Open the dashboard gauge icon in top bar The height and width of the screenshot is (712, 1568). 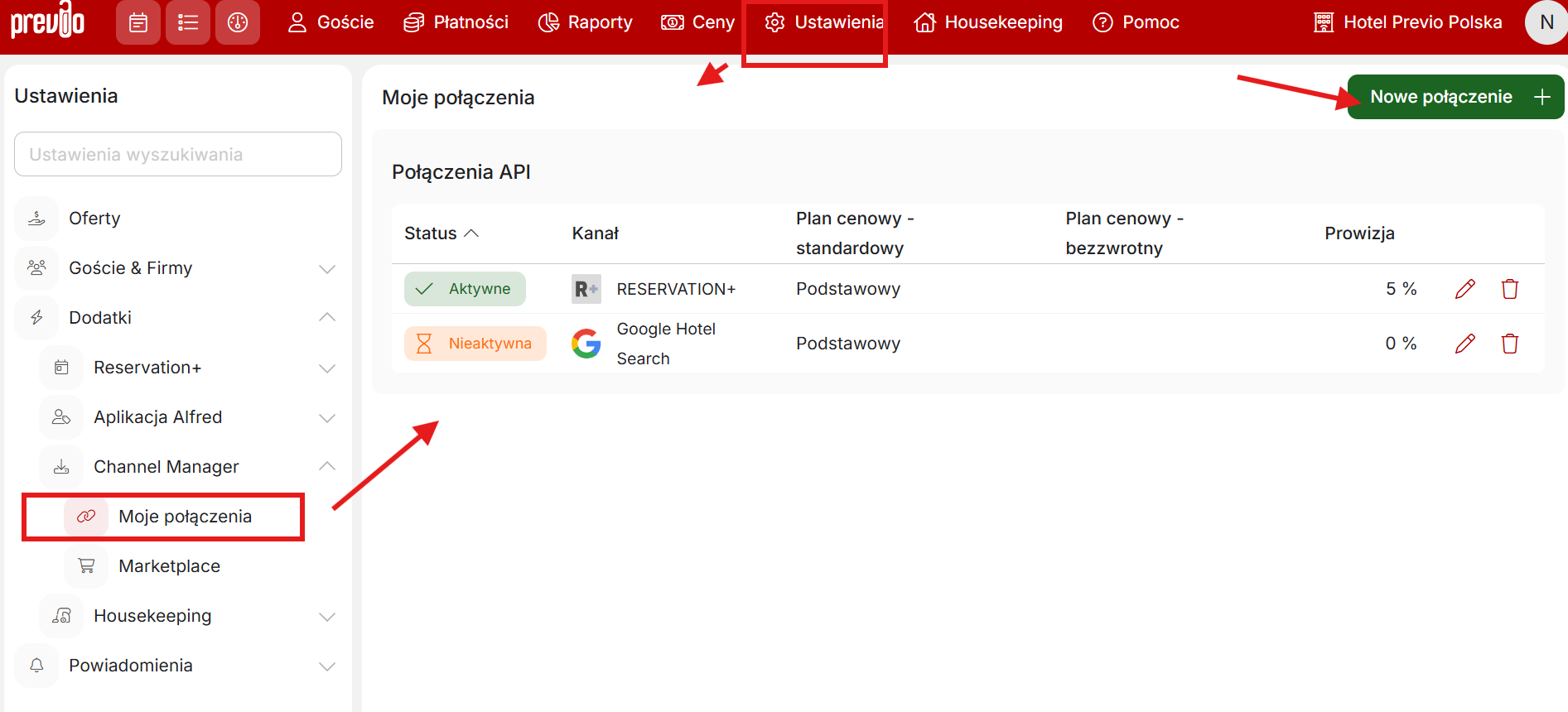click(238, 22)
